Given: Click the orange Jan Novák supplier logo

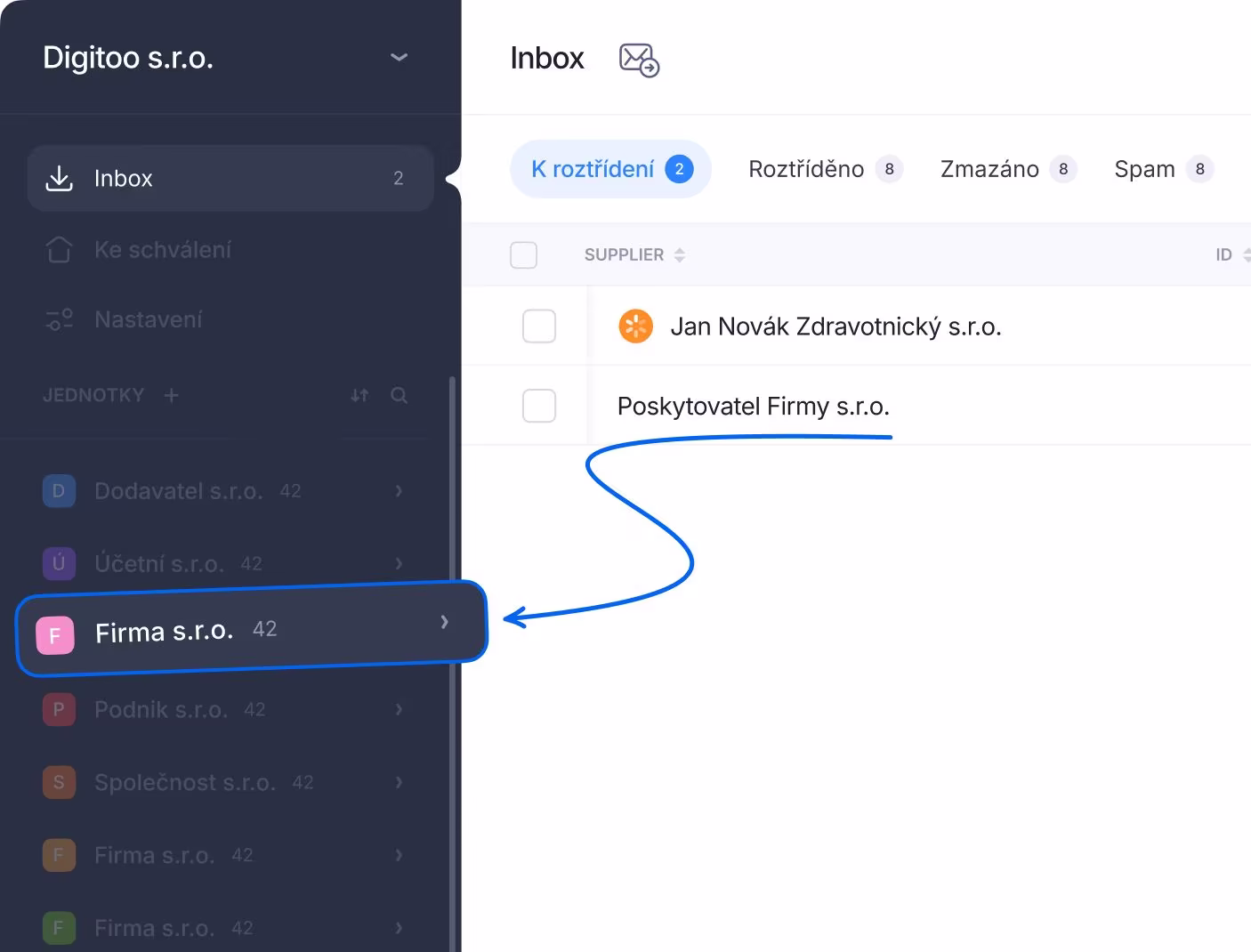Looking at the screenshot, I should (x=635, y=327).
